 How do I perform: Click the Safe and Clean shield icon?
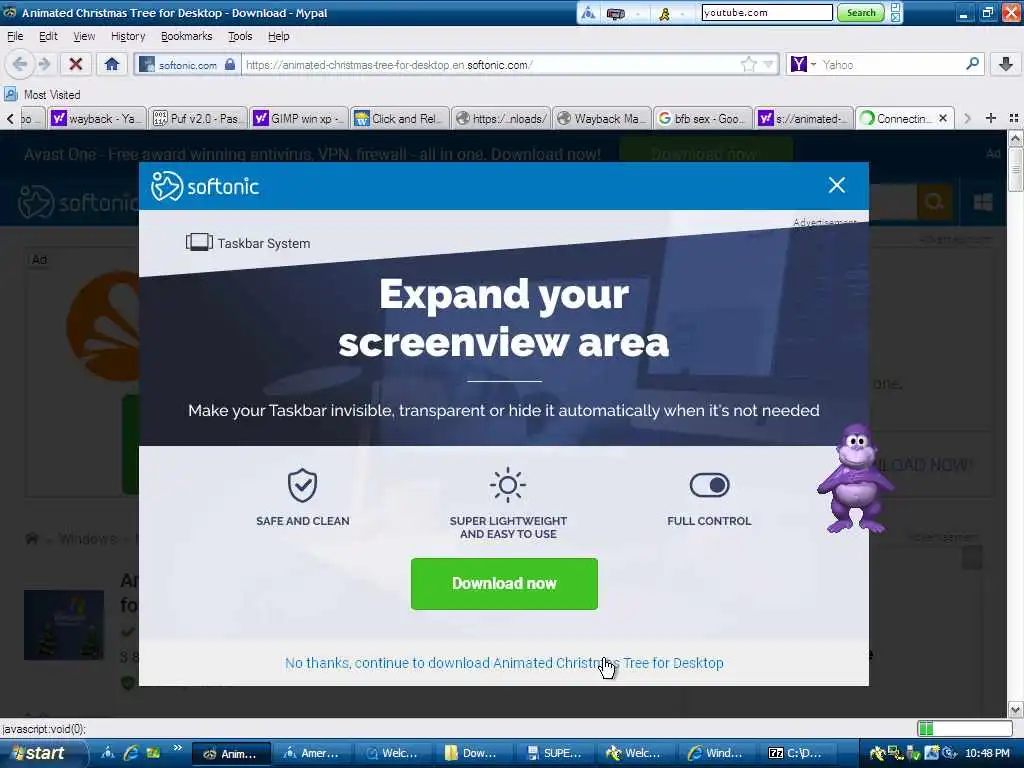click(302, 485)
